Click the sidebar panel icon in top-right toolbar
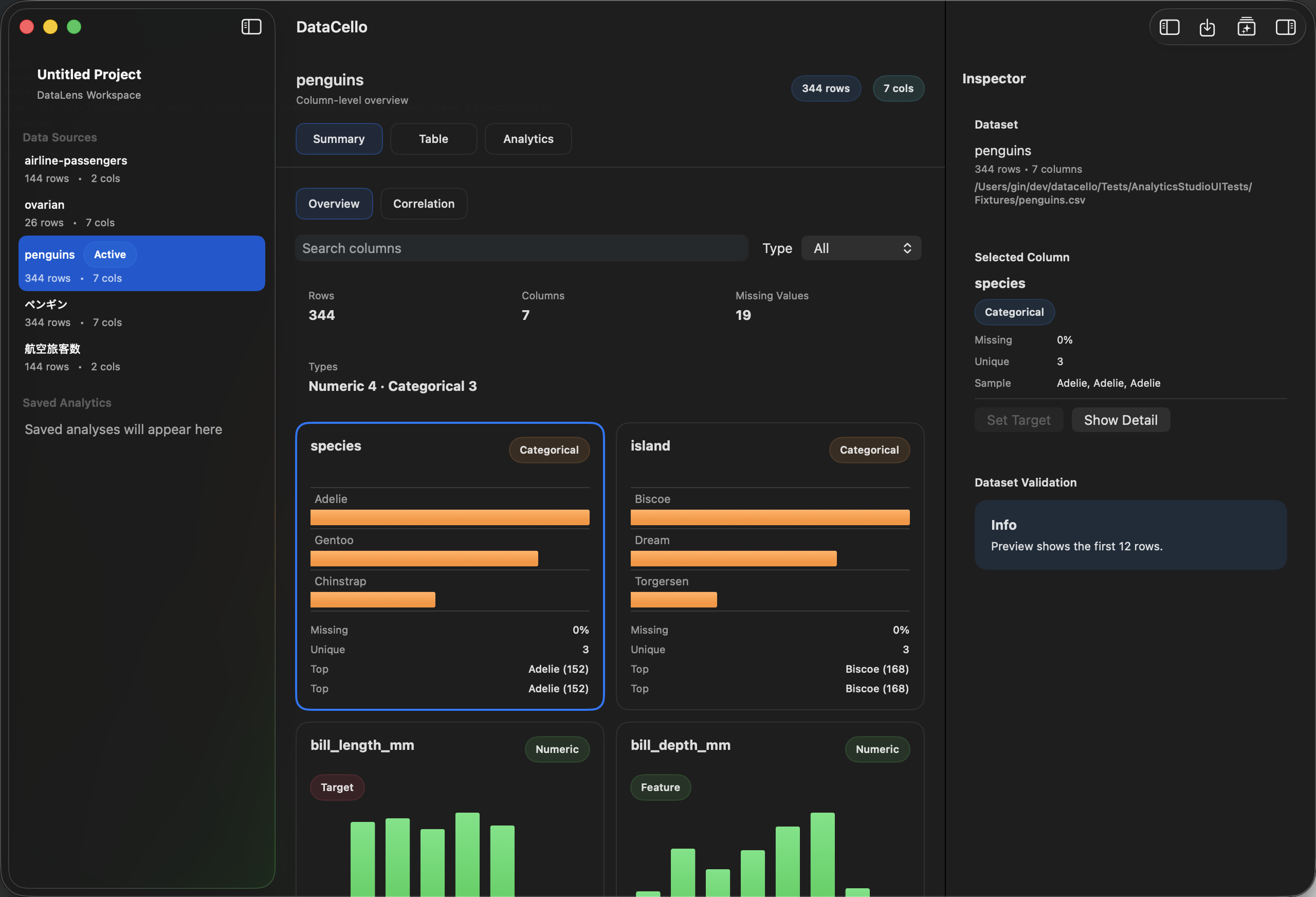The width and height of the screenshot is (1316, 897). pyautogui.click(x=1169, y=27)
